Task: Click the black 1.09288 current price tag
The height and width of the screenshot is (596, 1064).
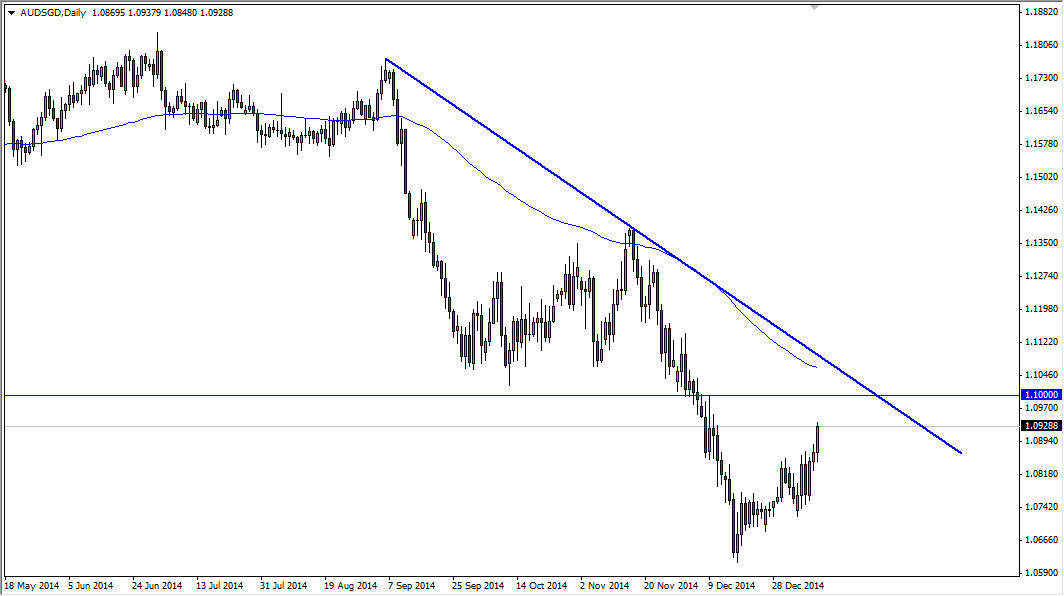Action: 1040,426
